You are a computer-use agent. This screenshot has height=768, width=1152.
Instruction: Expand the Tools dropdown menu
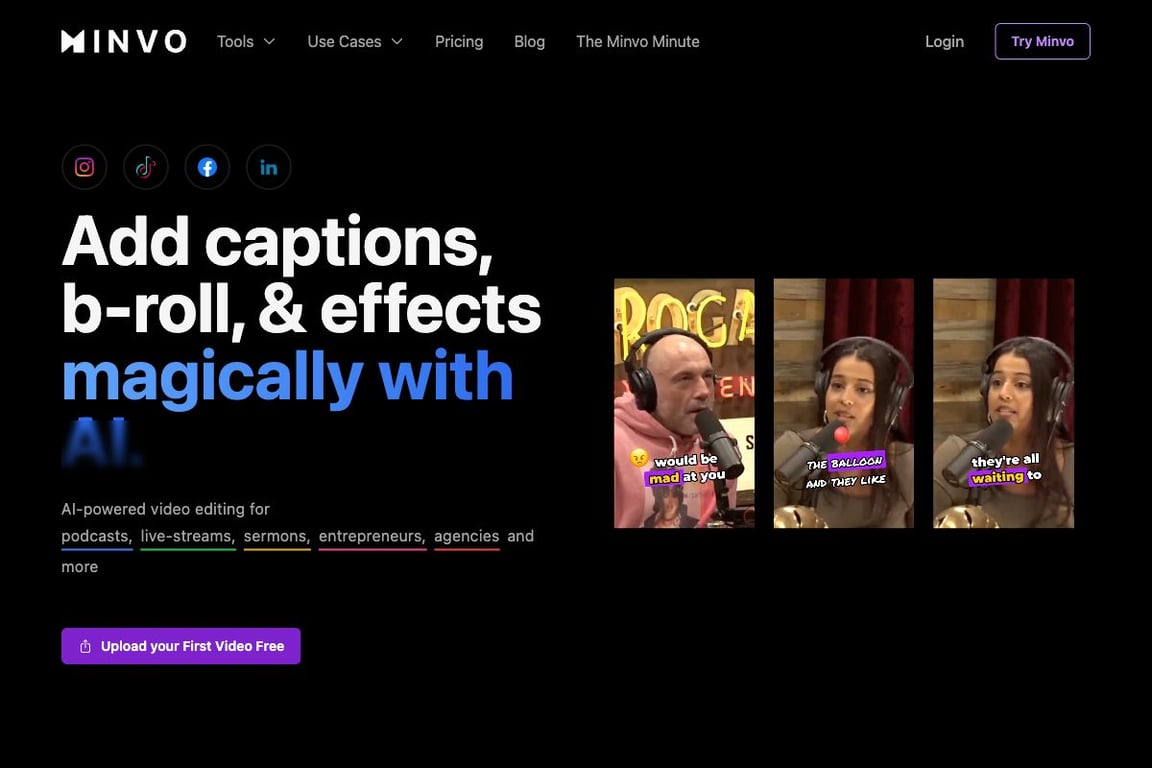[246, 42]
